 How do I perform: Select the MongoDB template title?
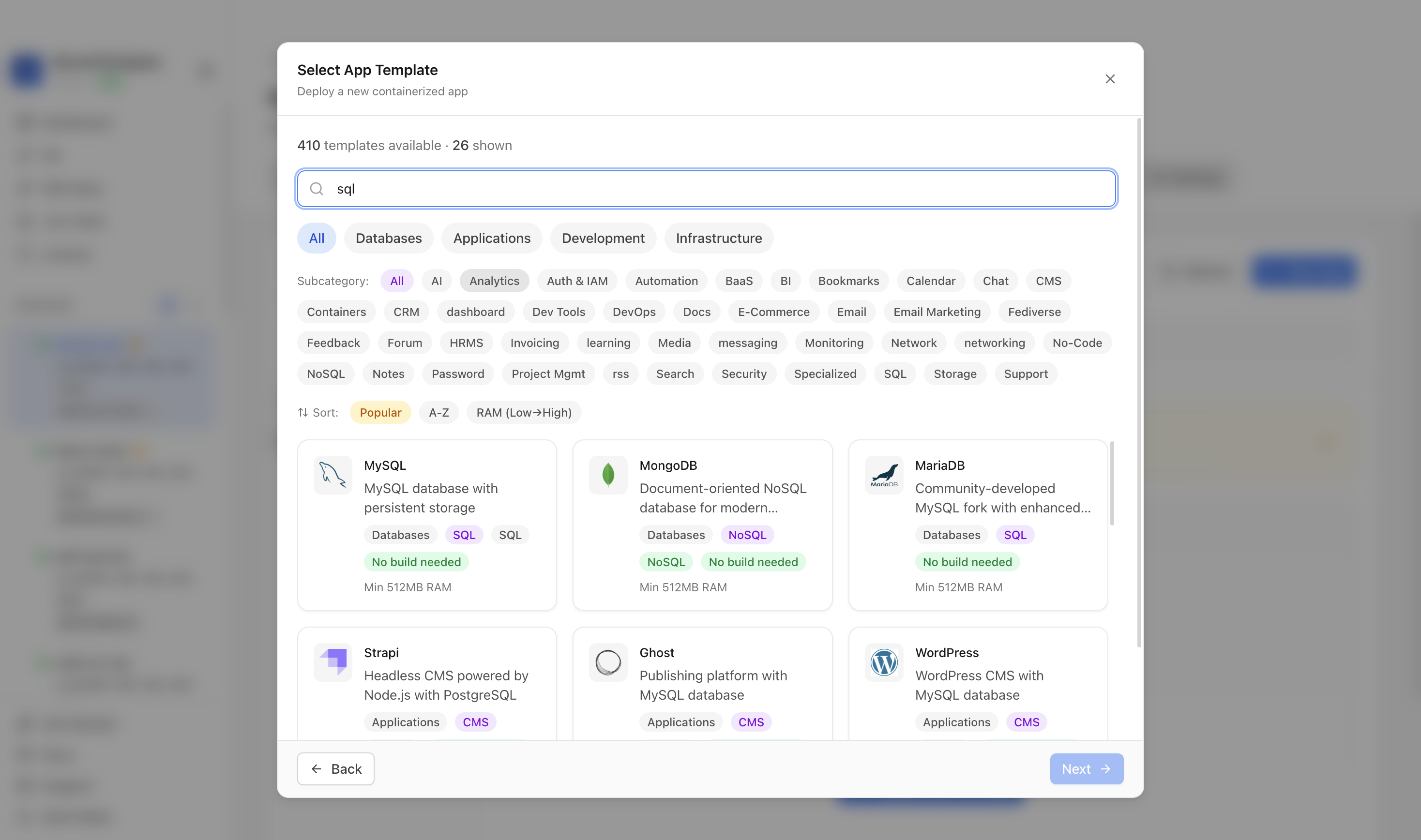[x=668, y=465]
